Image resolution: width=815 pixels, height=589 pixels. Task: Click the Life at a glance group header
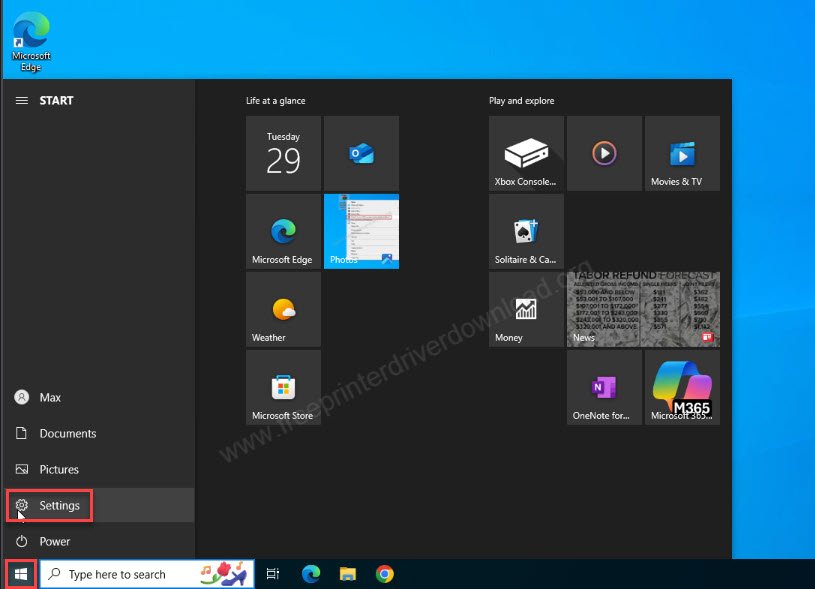275,101
